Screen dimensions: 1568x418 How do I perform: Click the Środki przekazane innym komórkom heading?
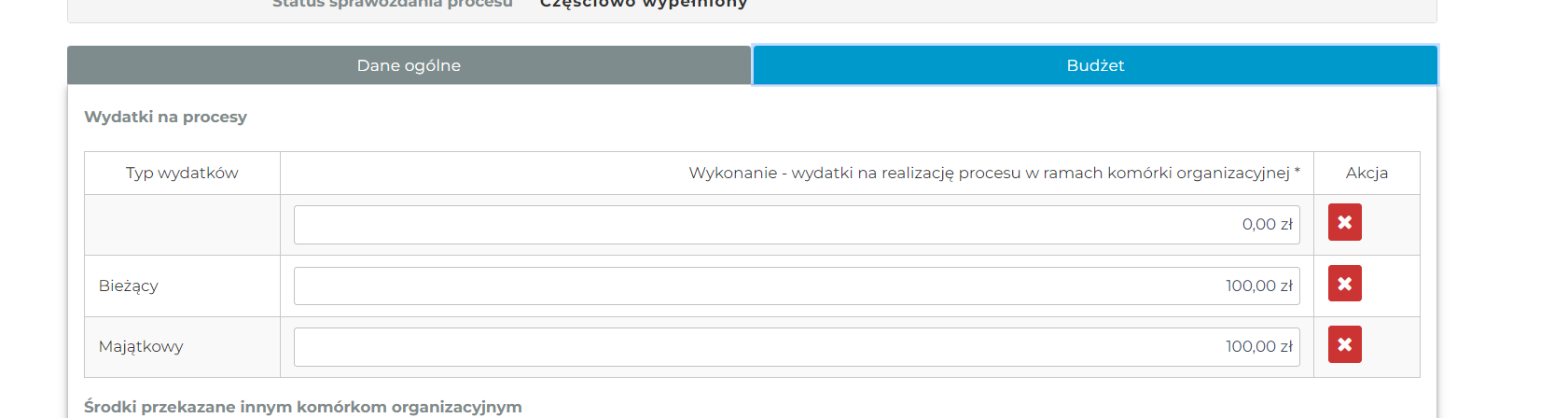[x=303, y=407]
